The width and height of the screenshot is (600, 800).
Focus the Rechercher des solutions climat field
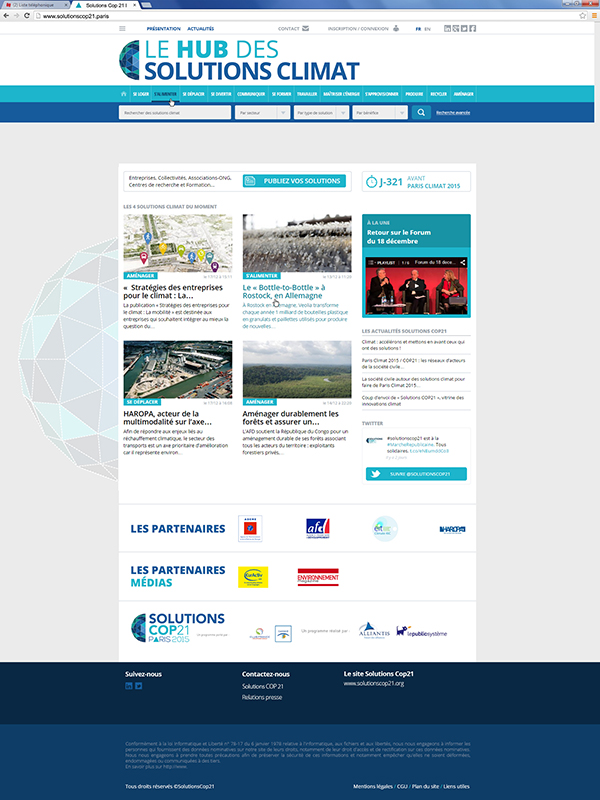[175, 113]
